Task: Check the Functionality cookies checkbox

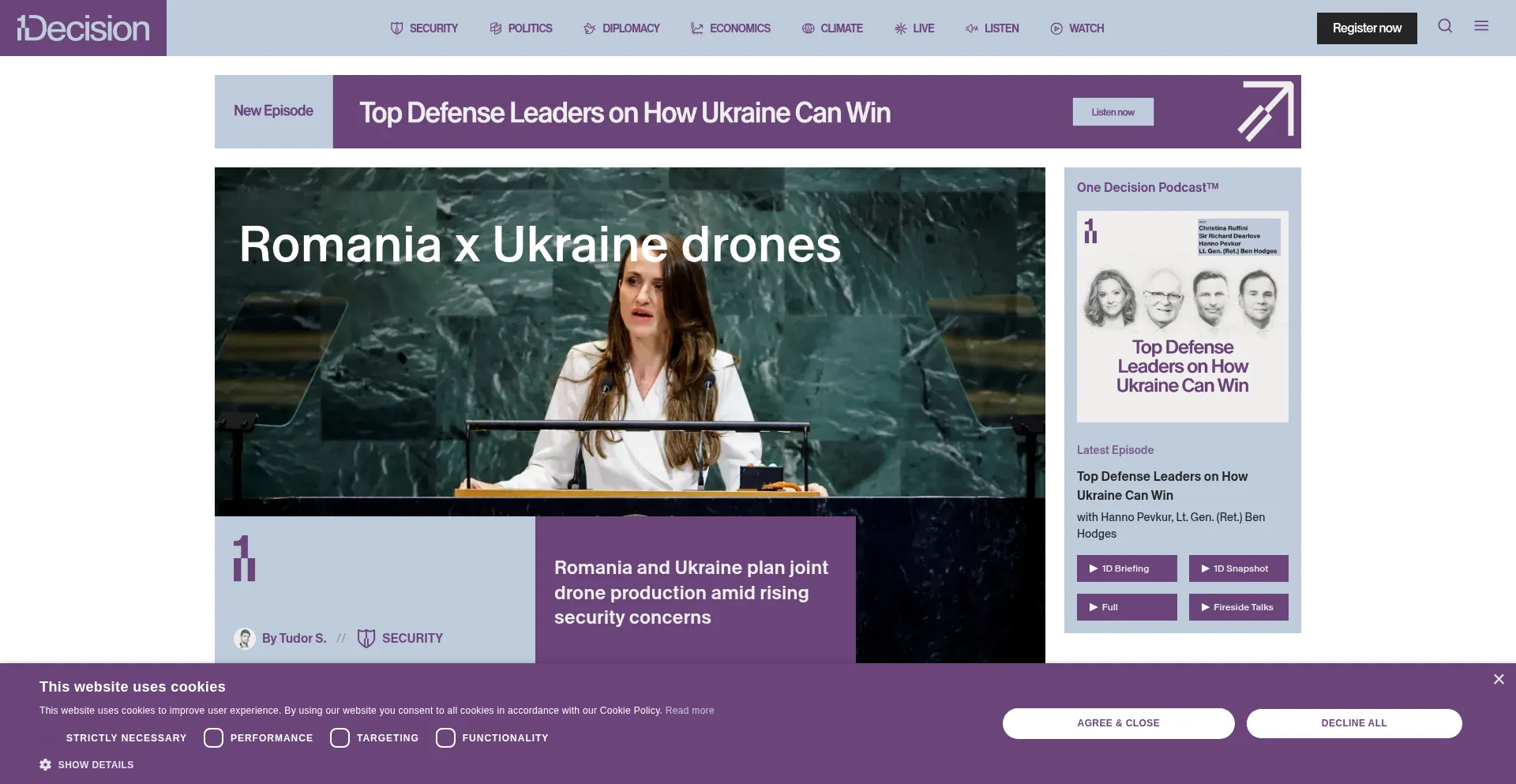Action: point(445,737)
